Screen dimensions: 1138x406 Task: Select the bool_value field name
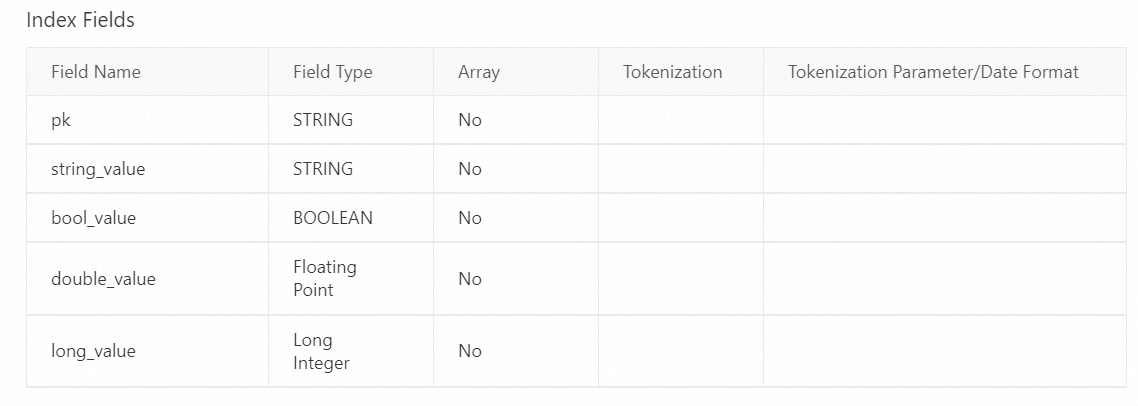click(x=94, y=218)
